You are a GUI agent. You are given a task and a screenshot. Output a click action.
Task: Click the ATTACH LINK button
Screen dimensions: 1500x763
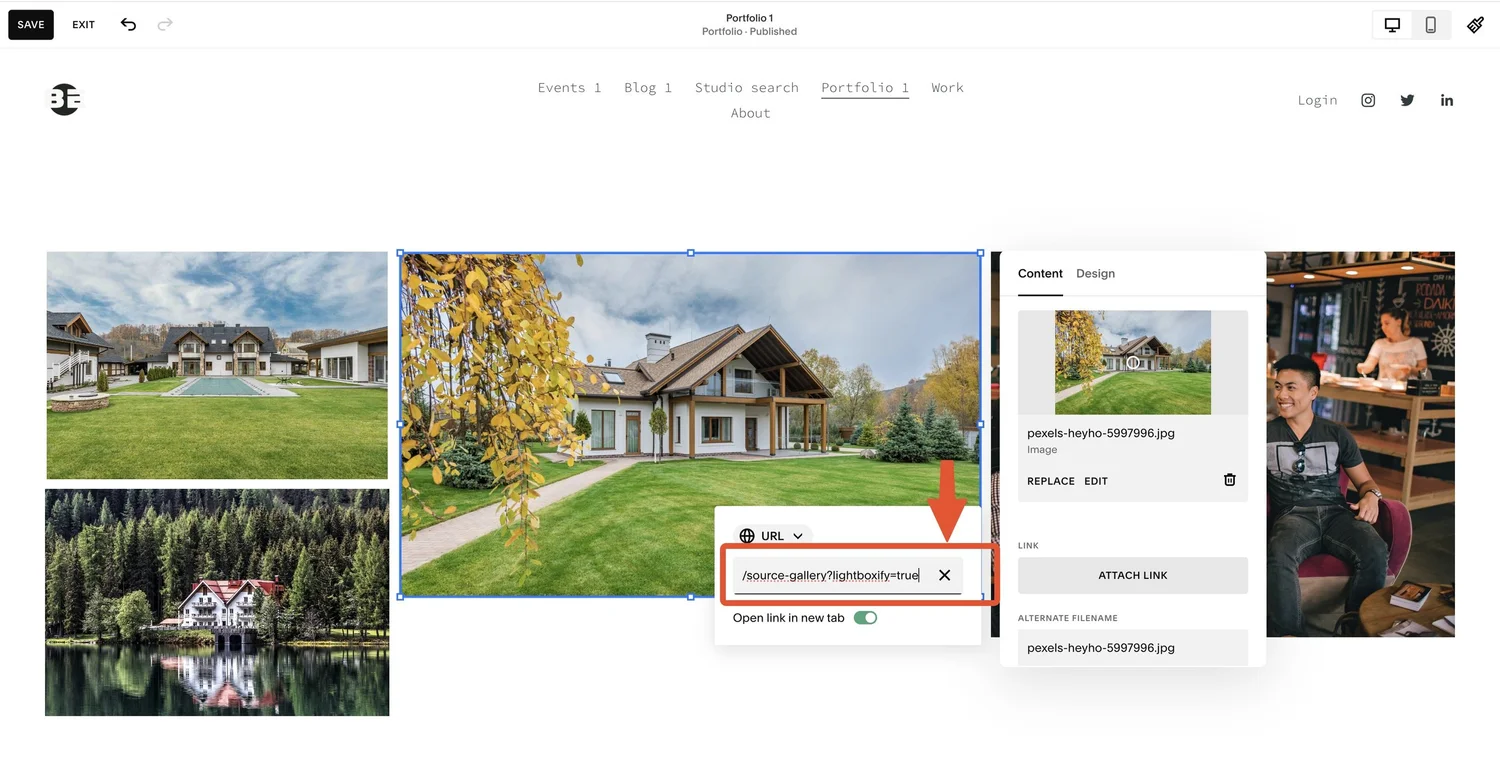tap(1132, 575)
